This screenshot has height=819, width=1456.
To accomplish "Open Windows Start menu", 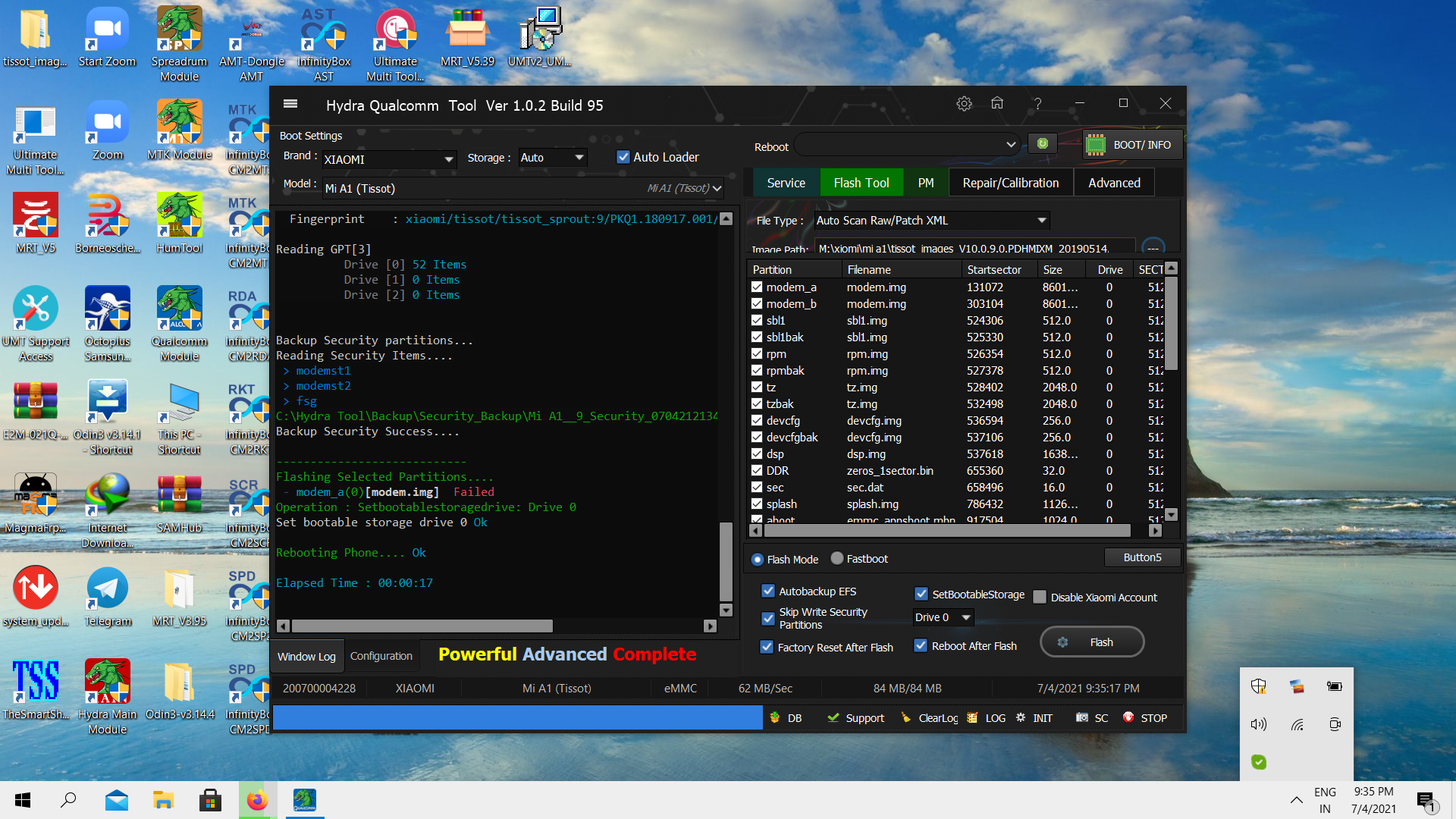I will (x=23, y=800).
